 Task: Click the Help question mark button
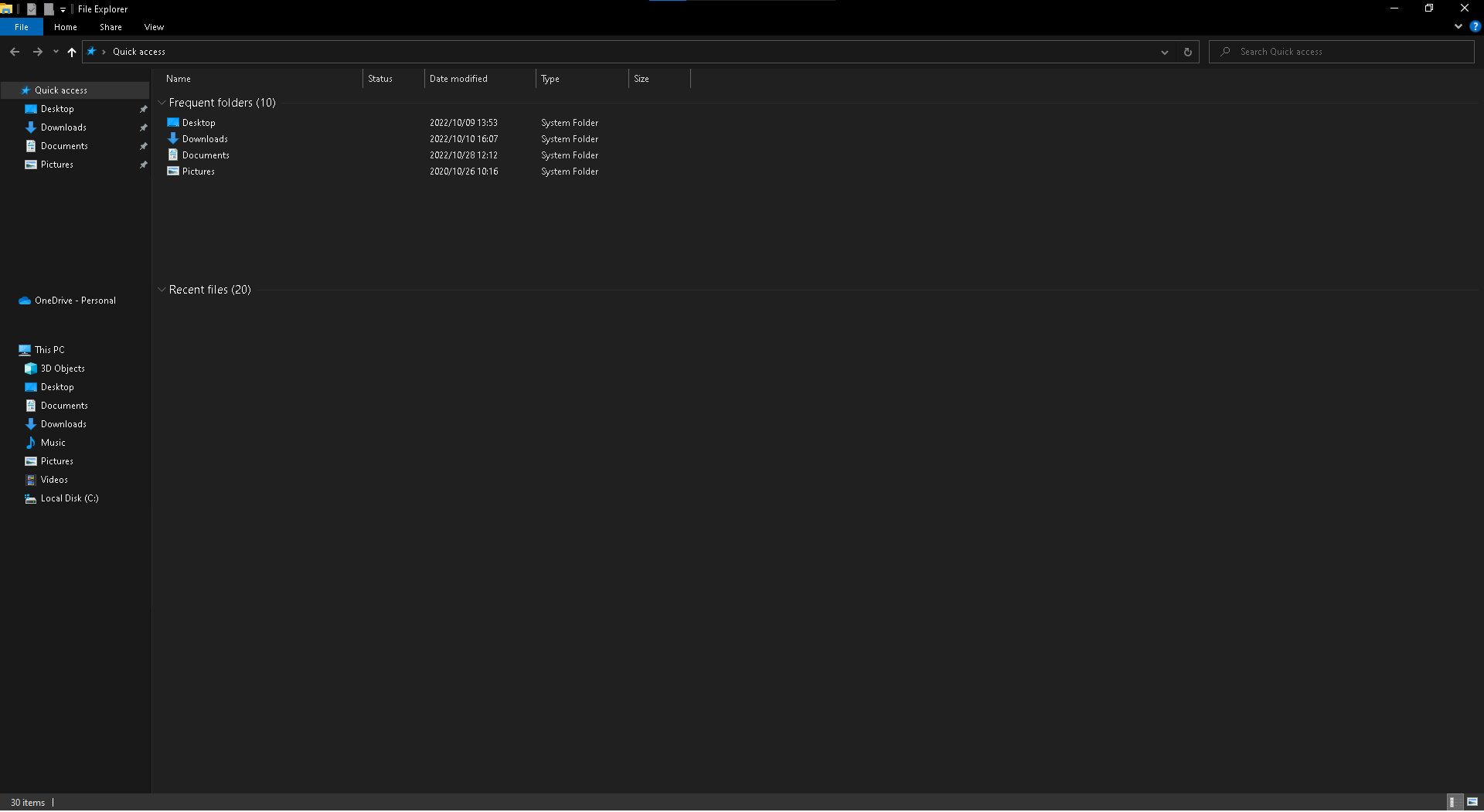click(1476, 26)
